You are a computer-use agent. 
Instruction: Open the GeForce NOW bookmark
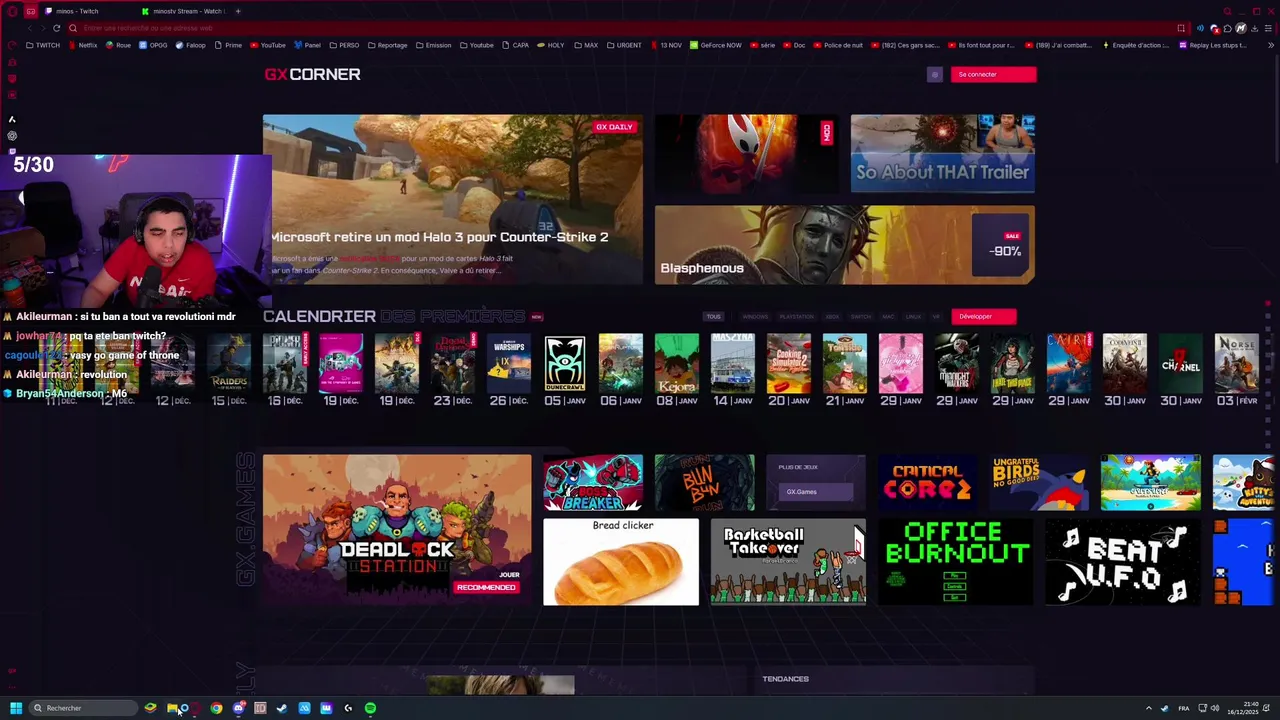[716, 45]
